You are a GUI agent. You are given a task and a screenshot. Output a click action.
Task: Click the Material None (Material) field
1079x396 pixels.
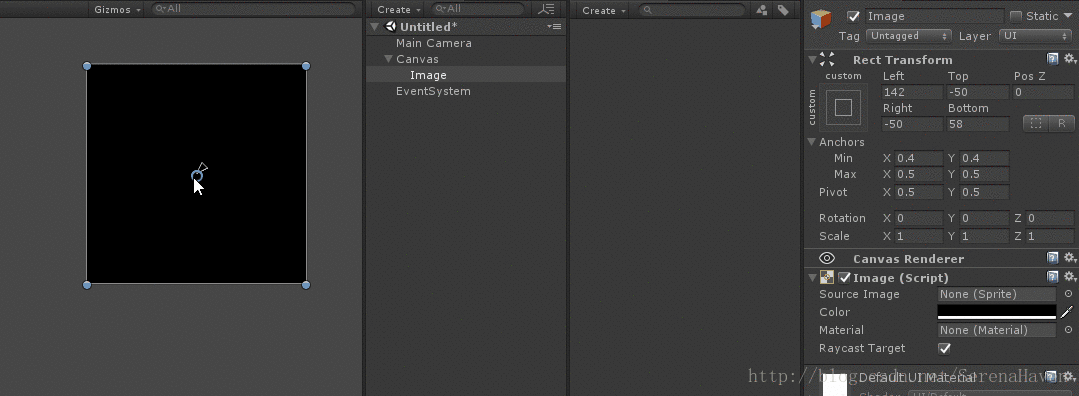tap(996, 330)
